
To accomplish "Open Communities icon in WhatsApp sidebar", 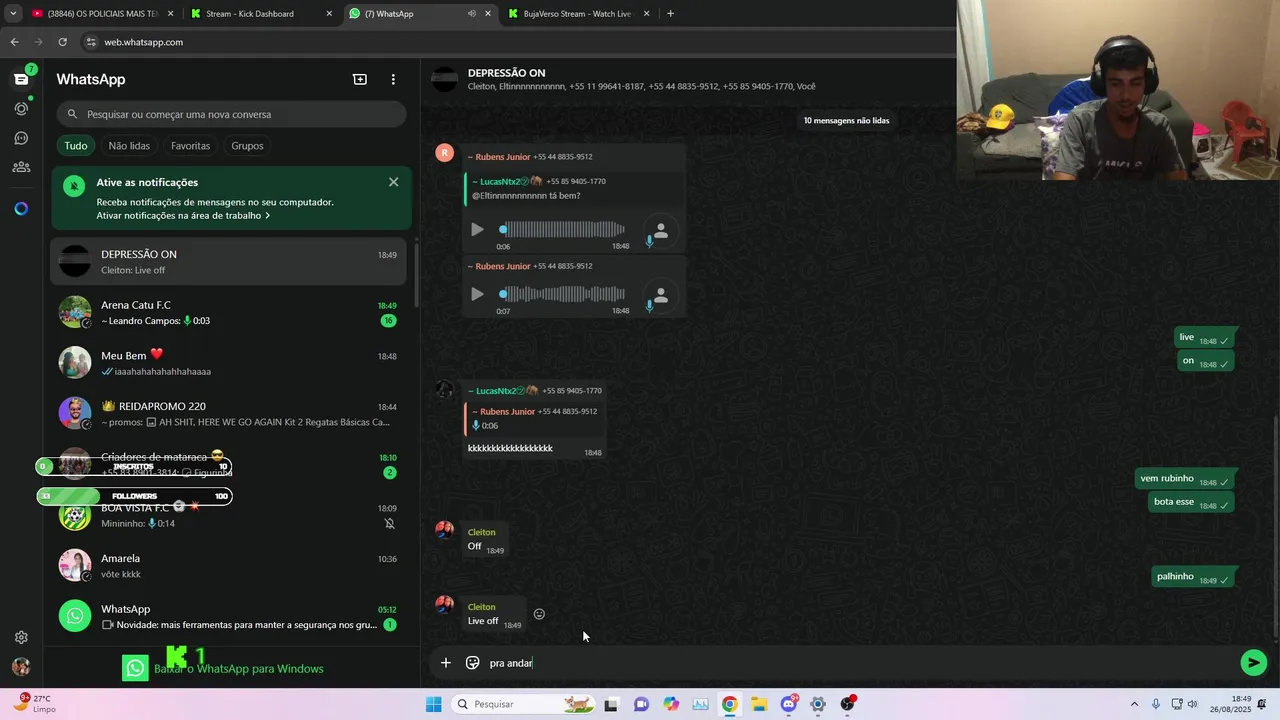I will [21, 167].
